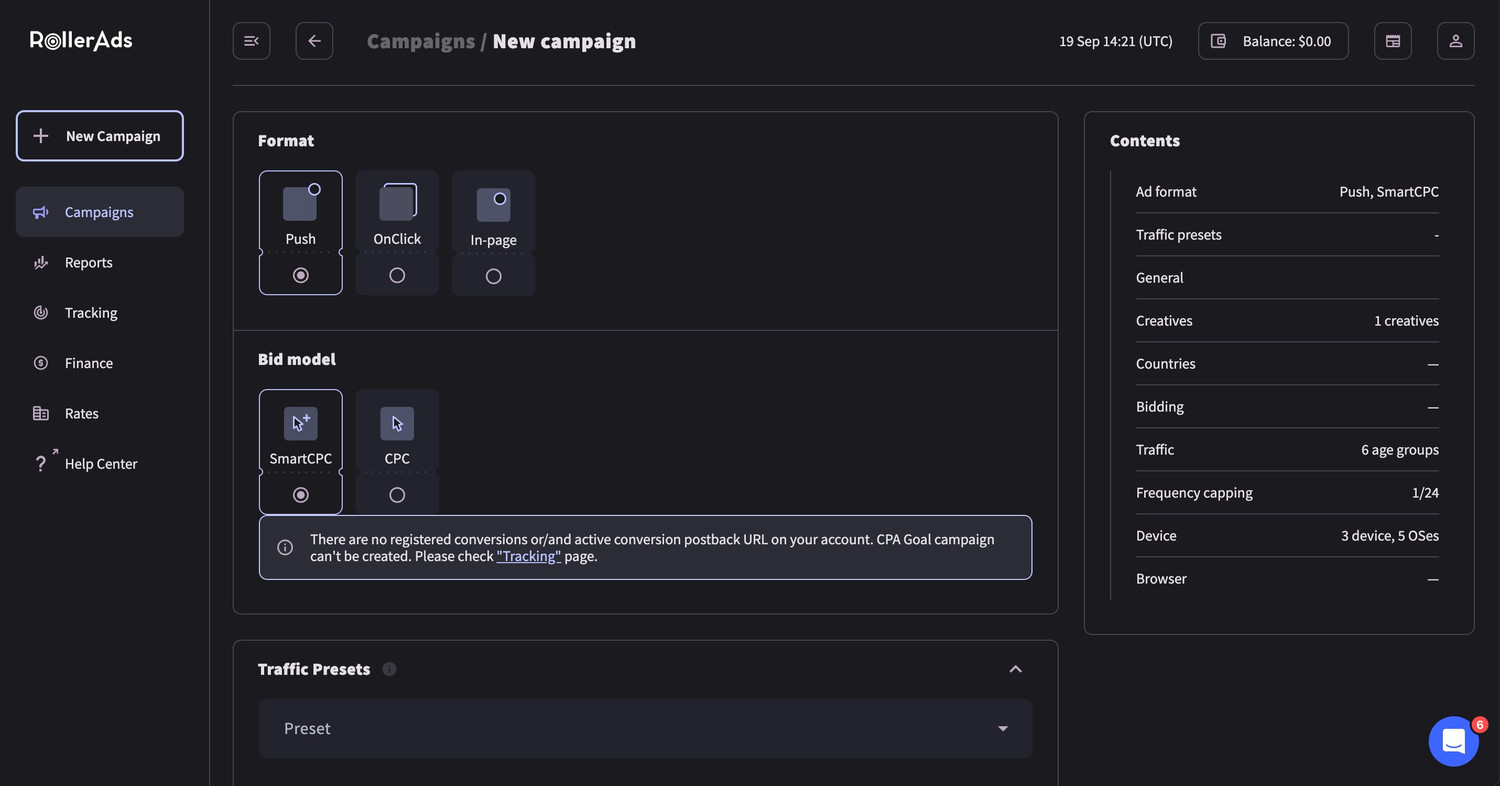Collapse the sidebar menu icon
Screen dimensions: 1500x786
(x=251, y=41)
